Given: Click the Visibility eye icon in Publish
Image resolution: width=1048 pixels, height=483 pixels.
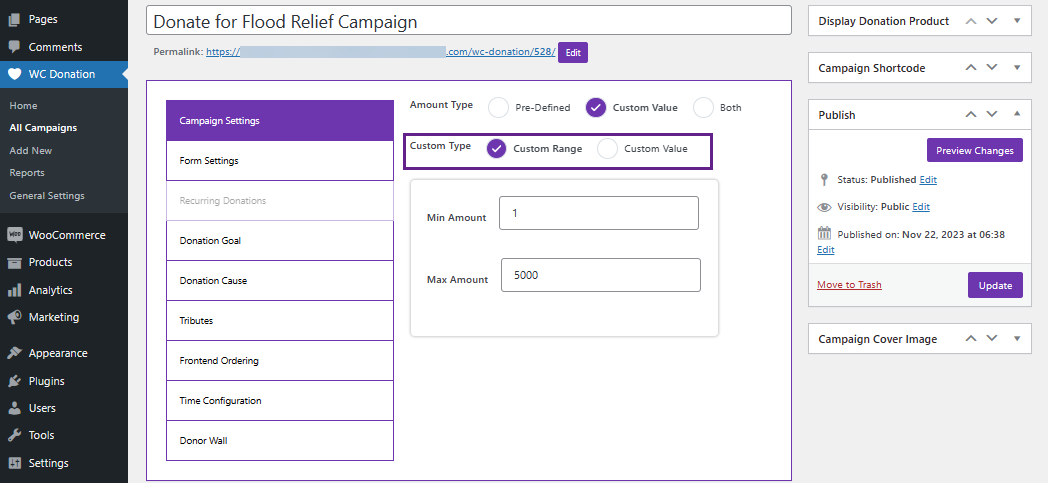Looking at the screenshot, I should 824,207.
